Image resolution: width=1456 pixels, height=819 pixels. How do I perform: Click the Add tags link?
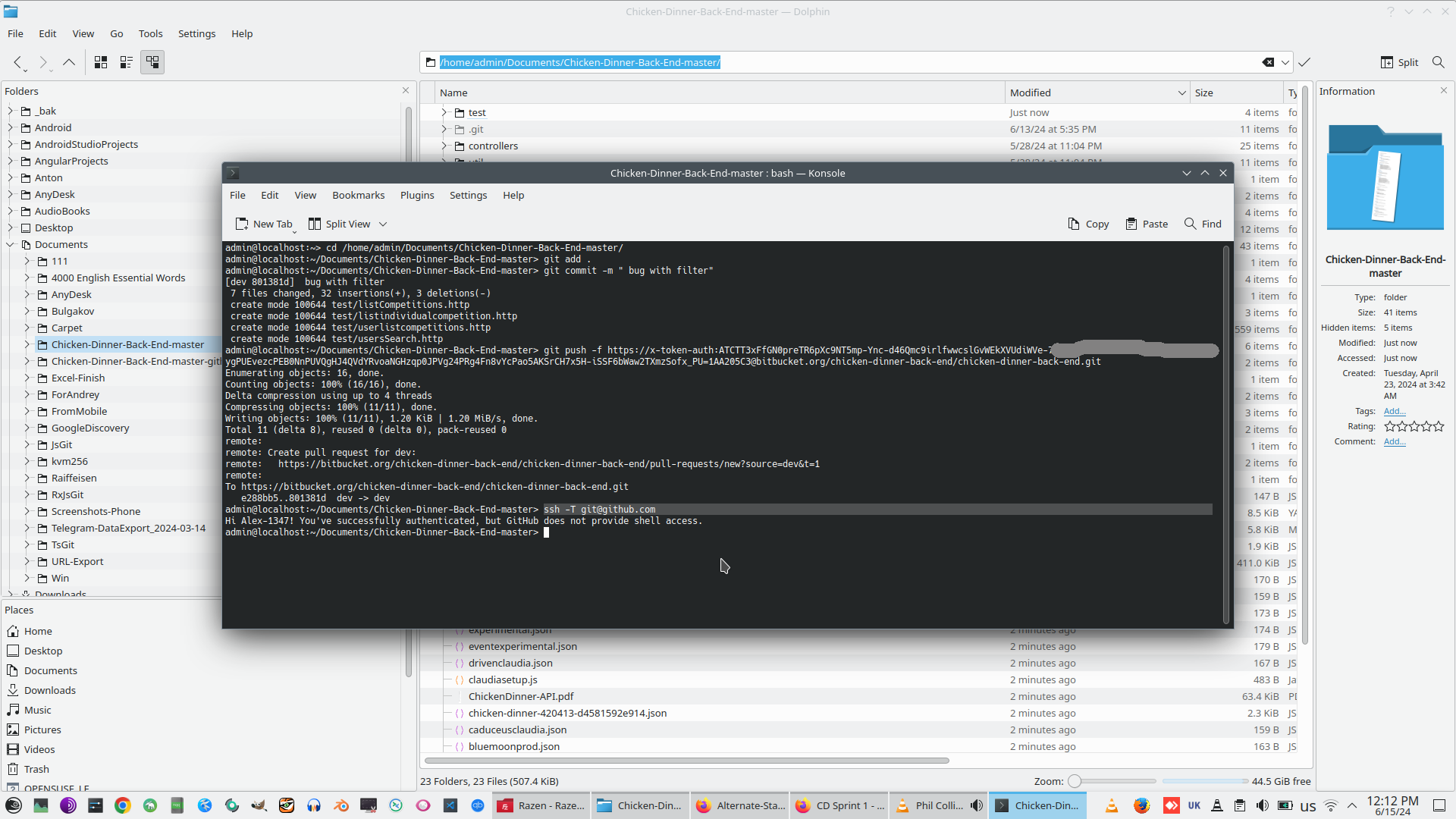tap(1394, 411)
